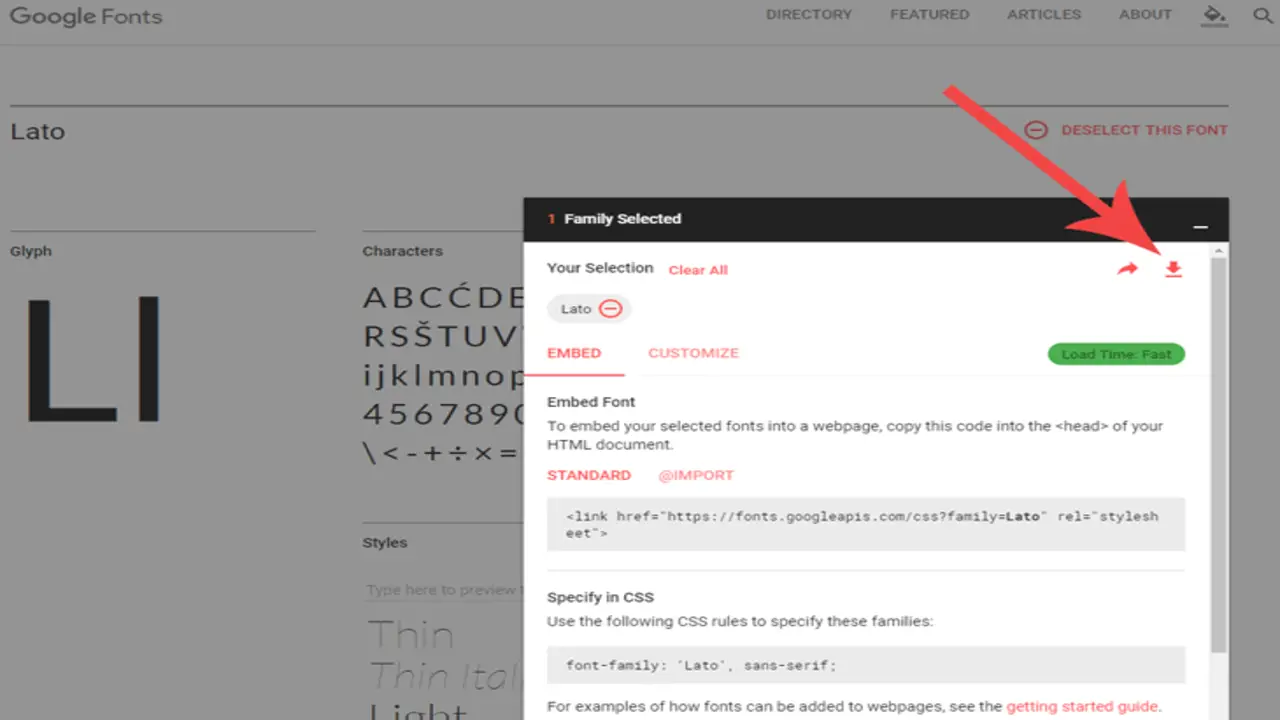The height and width of the screenshot is (720, 1280).
Task: Open the Directory nav item
Action: point(809,15)
